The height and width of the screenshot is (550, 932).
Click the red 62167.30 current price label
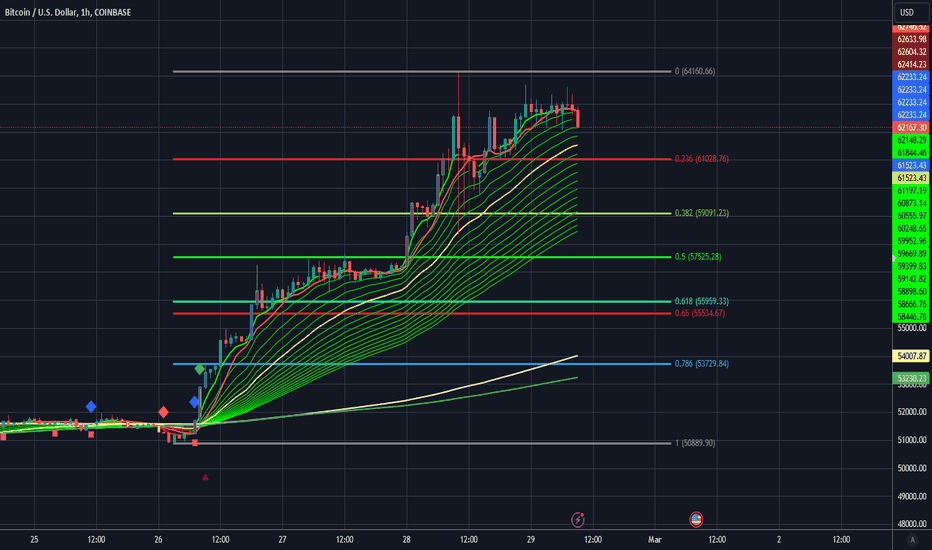tap(912, 127)
